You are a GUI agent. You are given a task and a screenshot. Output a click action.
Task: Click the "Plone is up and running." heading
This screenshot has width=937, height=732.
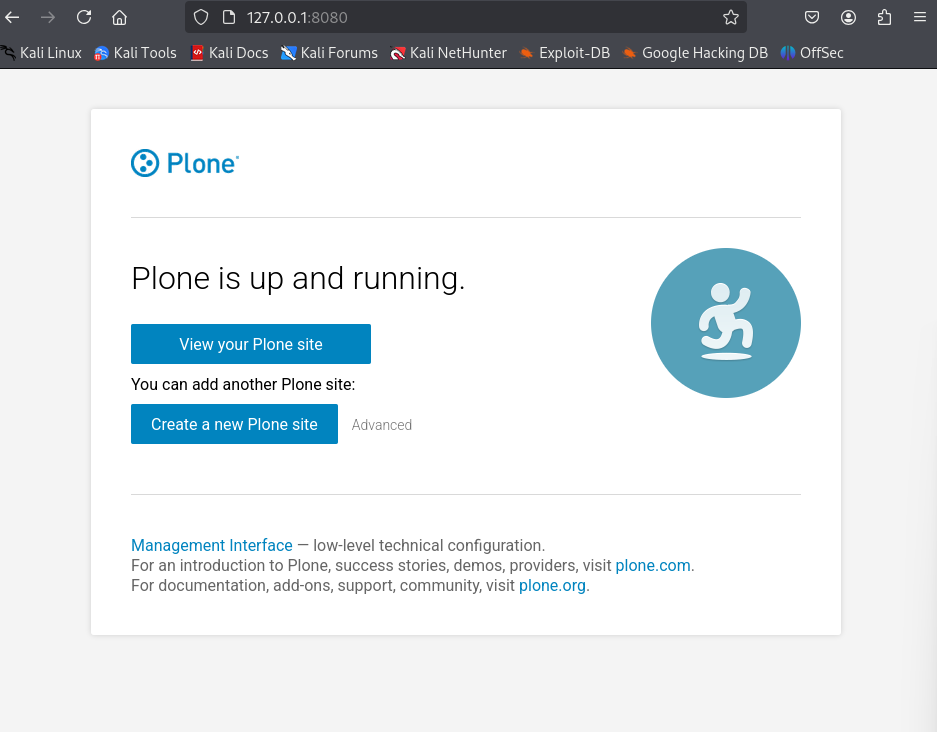(x=298, y=278)
